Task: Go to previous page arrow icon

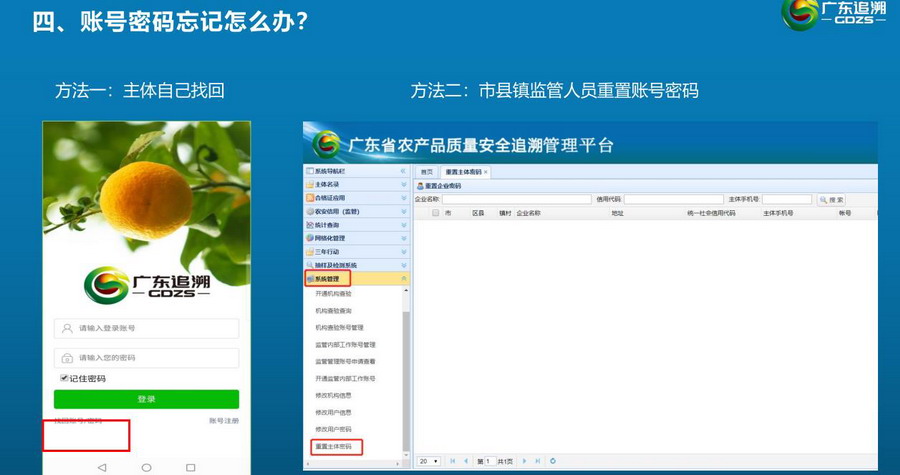Action: click(466, 461)
